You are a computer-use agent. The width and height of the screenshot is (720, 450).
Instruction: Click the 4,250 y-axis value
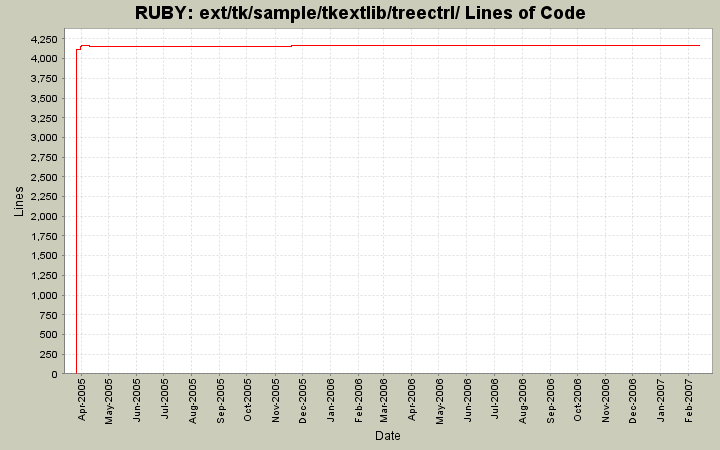pyautogui.click(x=44, y=39)
